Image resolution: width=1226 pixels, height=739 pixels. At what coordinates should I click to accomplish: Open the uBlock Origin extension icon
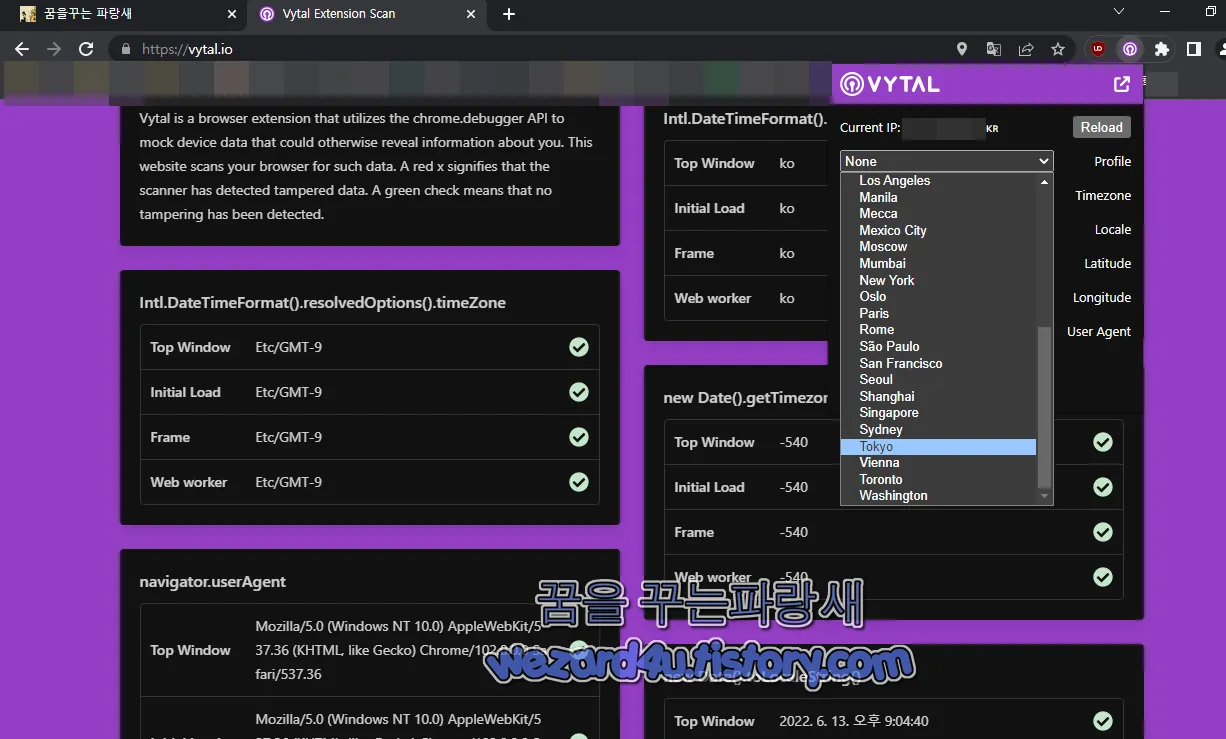pyautogui.click(x=1098, y=49)
